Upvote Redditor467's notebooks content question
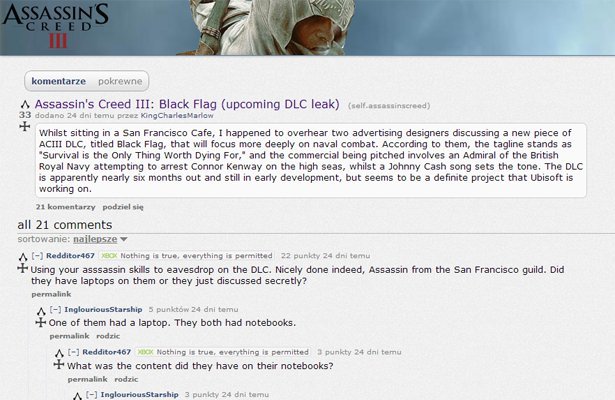 [59, 353]
